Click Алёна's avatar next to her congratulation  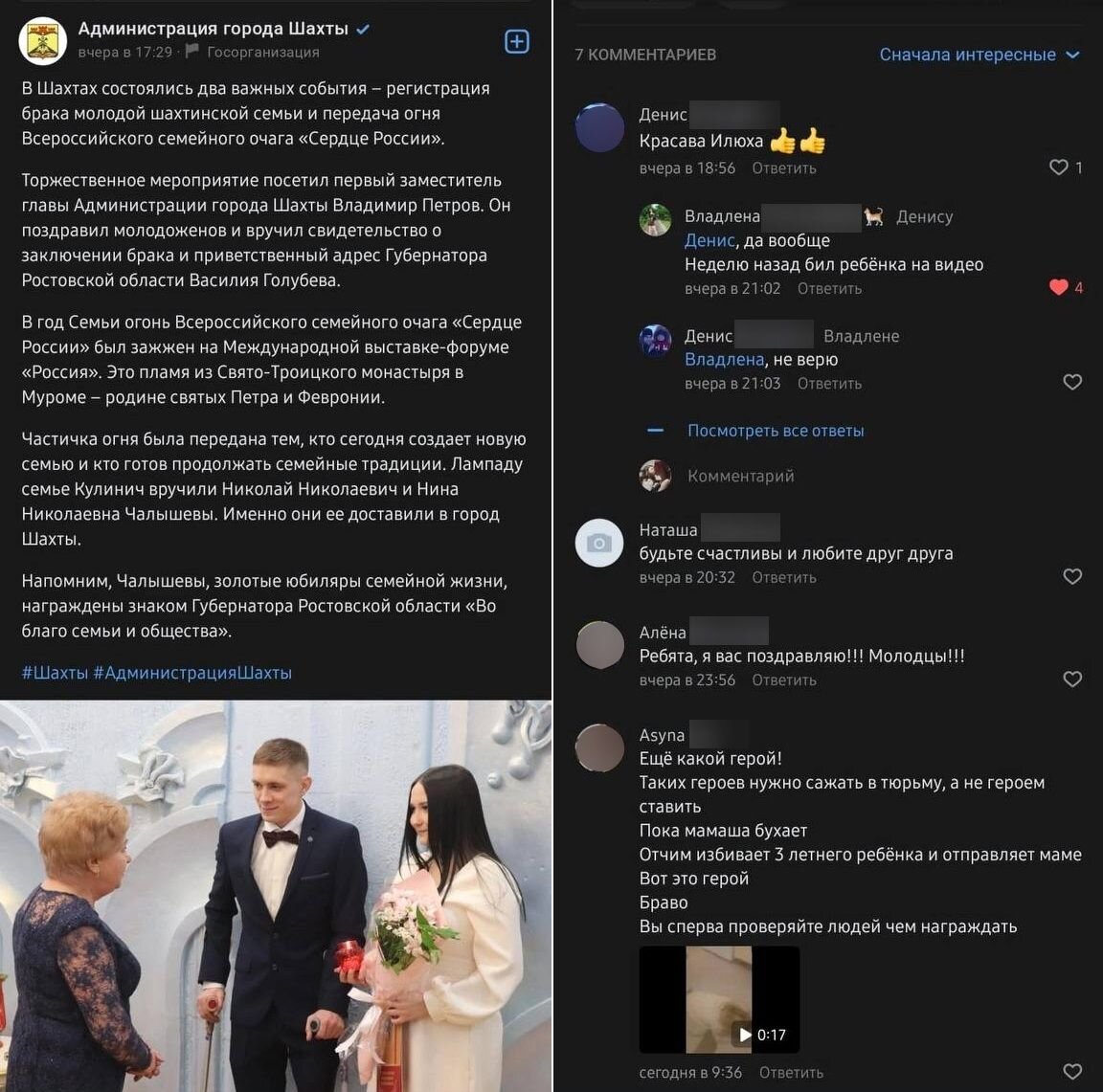599,645
